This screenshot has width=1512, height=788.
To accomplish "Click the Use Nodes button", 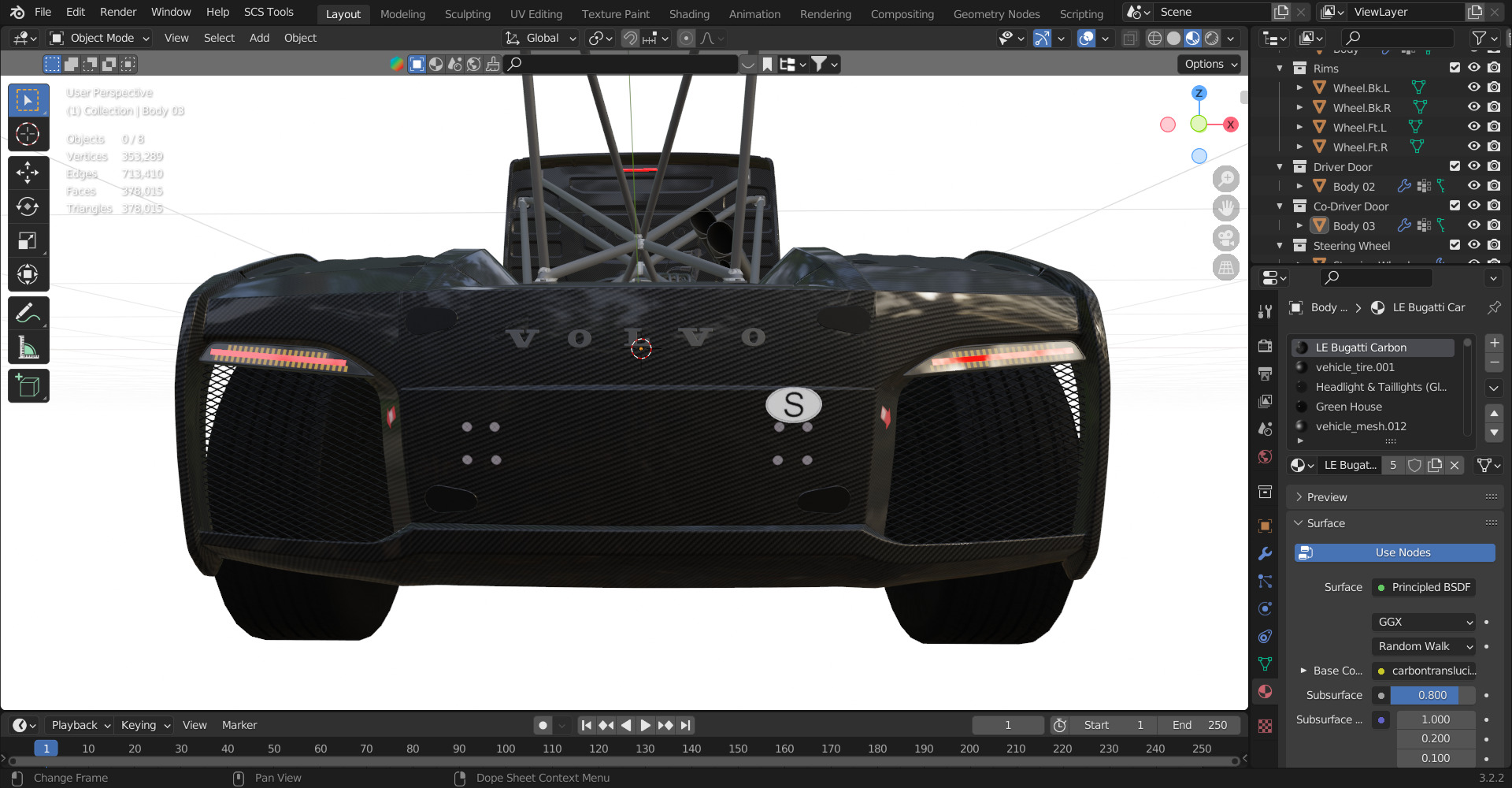I will [x=1395, y=552].
